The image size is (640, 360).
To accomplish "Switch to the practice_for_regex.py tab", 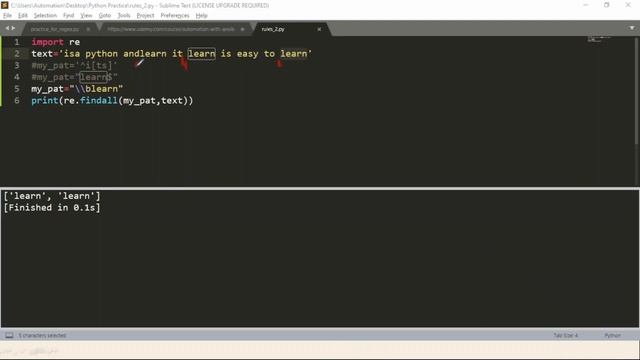I will [x=55, y=29].
